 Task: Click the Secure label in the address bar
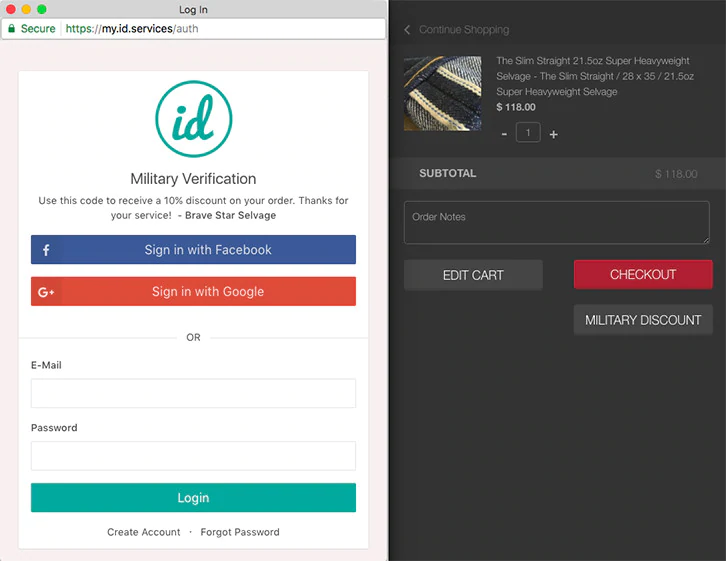click(38, 29)
